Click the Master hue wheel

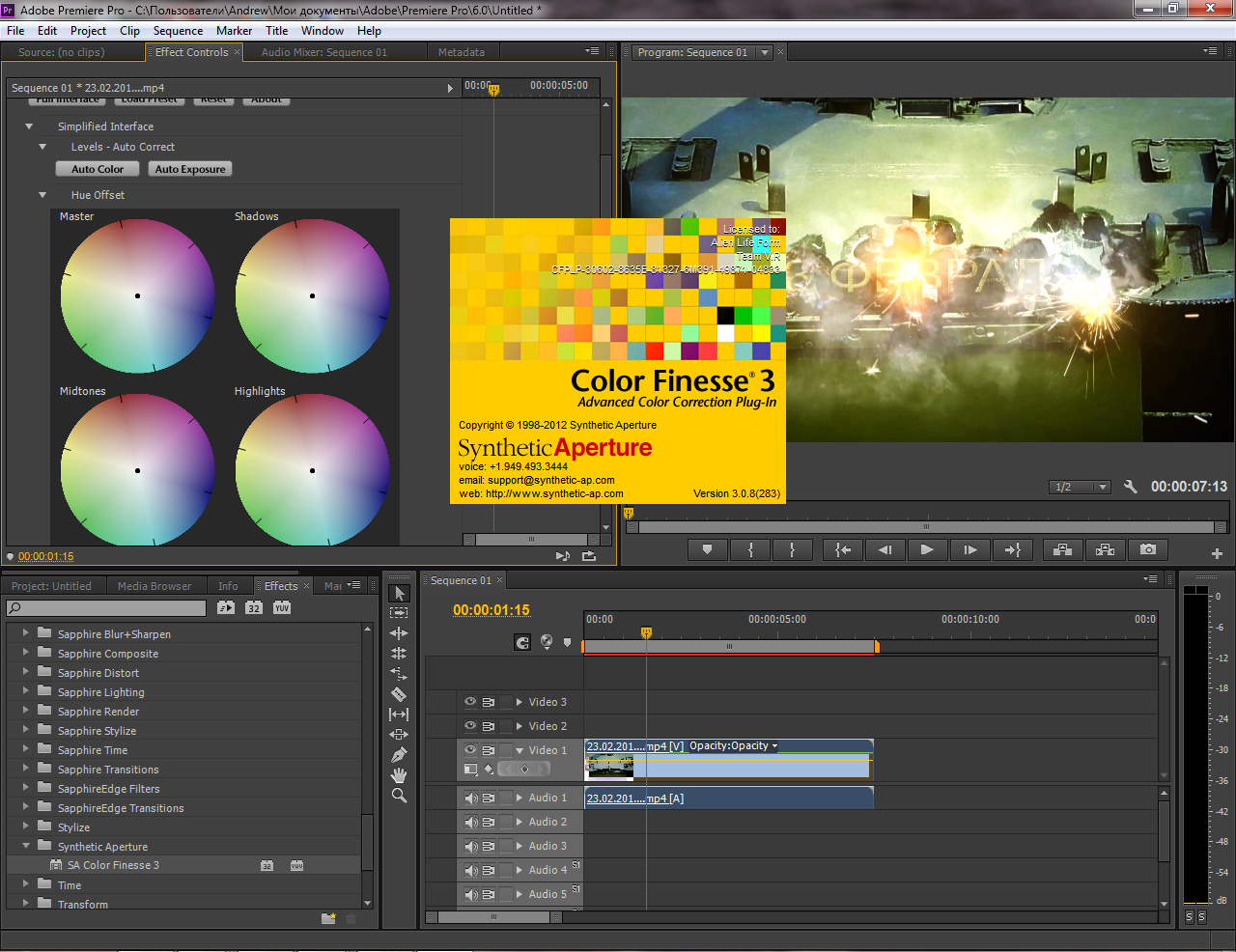tap(138, 296)
